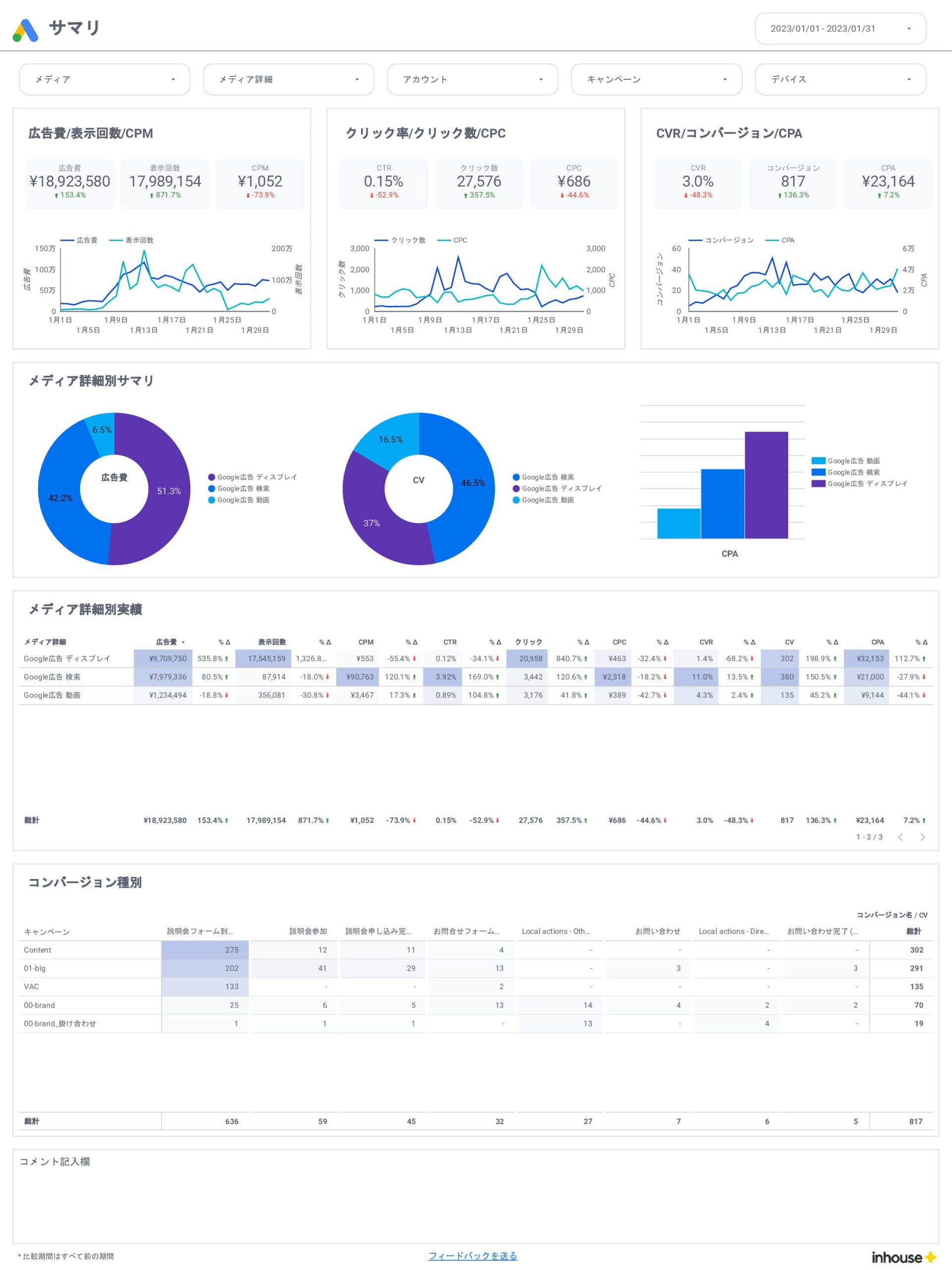
Task: Go to previous table page arrow
Action: pos(900,837)
